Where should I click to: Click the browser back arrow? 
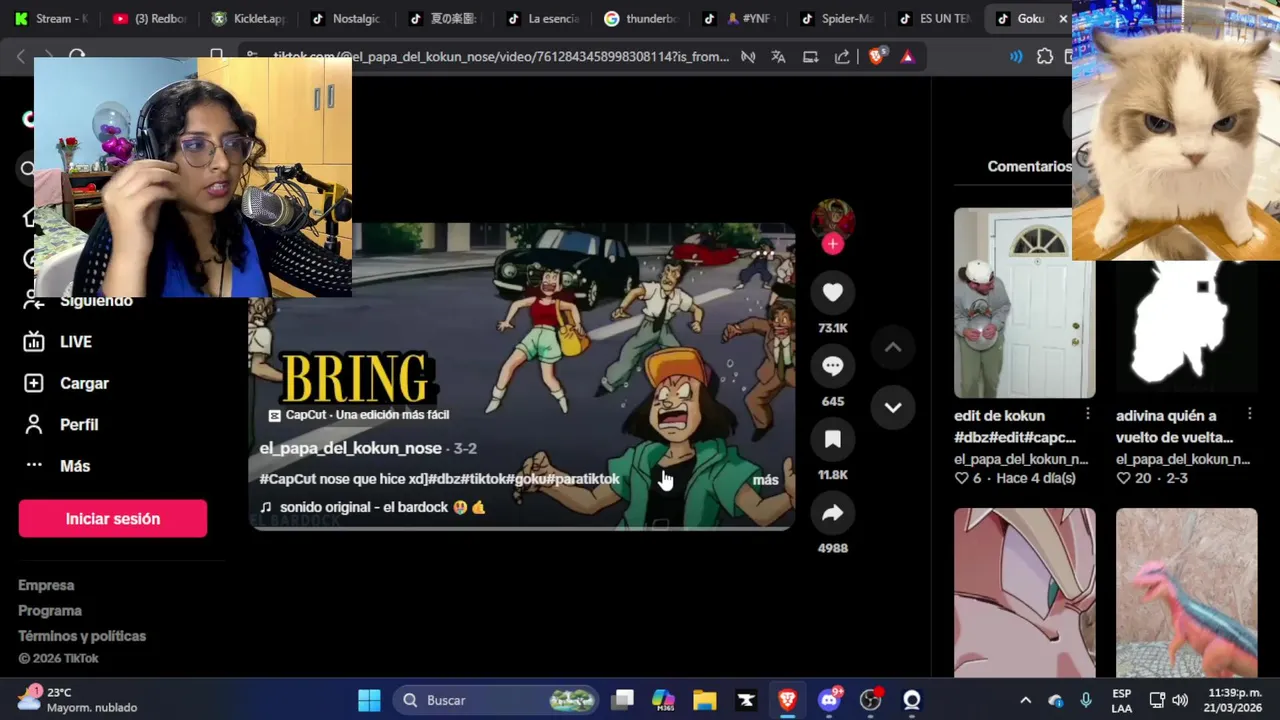[21, 57]
